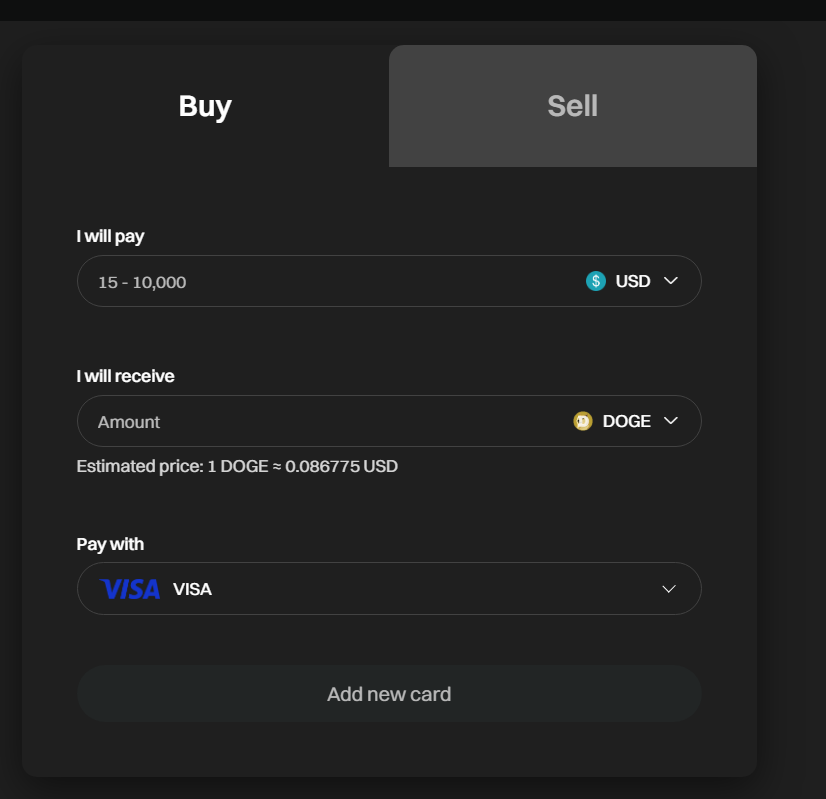Select the Buy tab

tap(205, 106)
